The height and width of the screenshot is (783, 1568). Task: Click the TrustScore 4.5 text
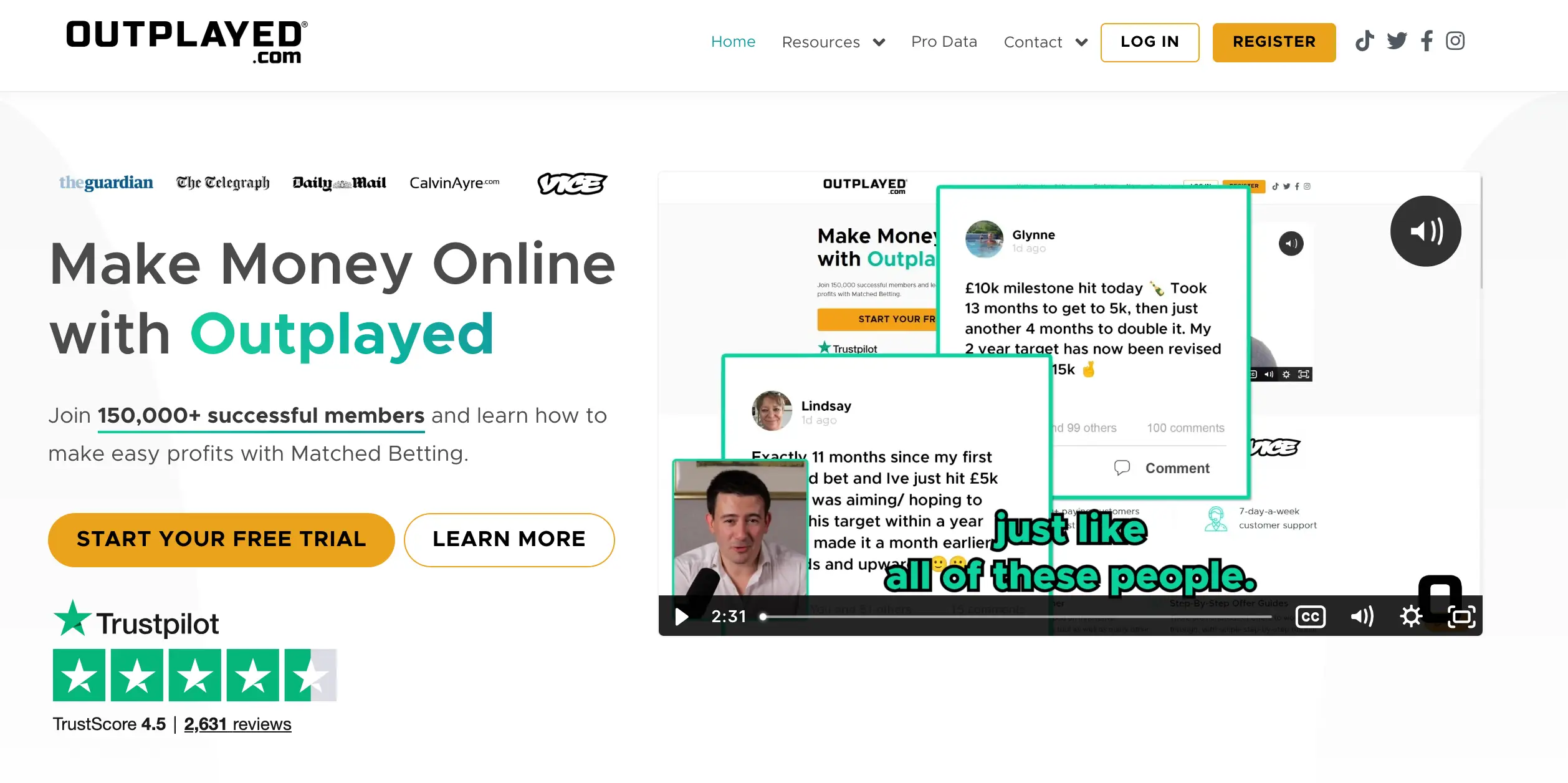pyautogui.click(x=109, y=724)
